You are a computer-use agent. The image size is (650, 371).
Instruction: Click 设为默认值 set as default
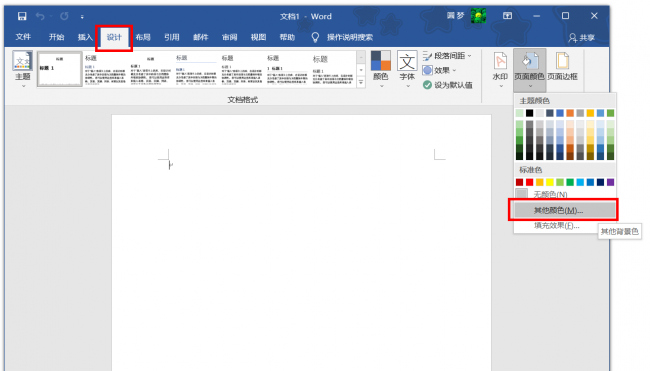447,85
